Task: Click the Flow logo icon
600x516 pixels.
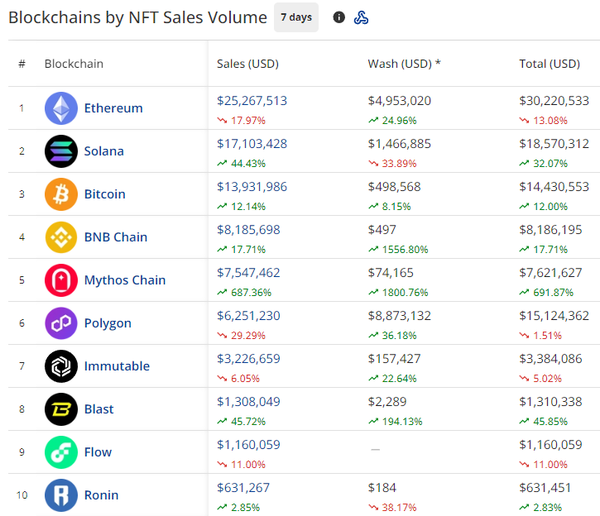Action: click(61, 452)
